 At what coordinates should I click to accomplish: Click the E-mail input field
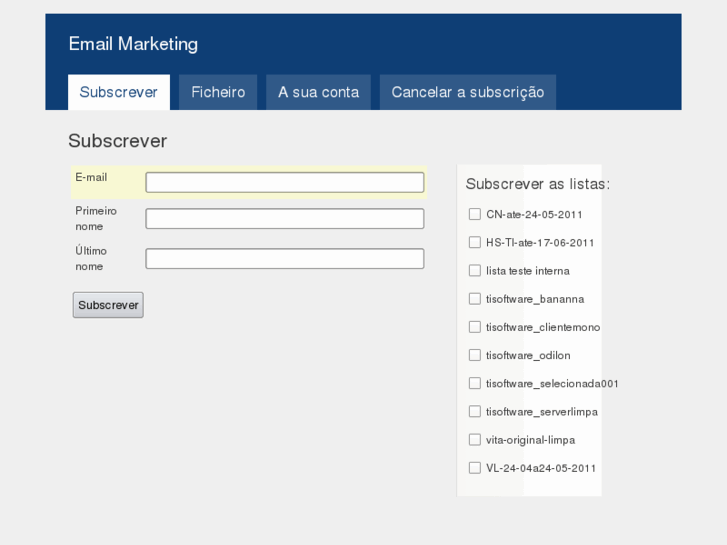click(x=285, y=182)
